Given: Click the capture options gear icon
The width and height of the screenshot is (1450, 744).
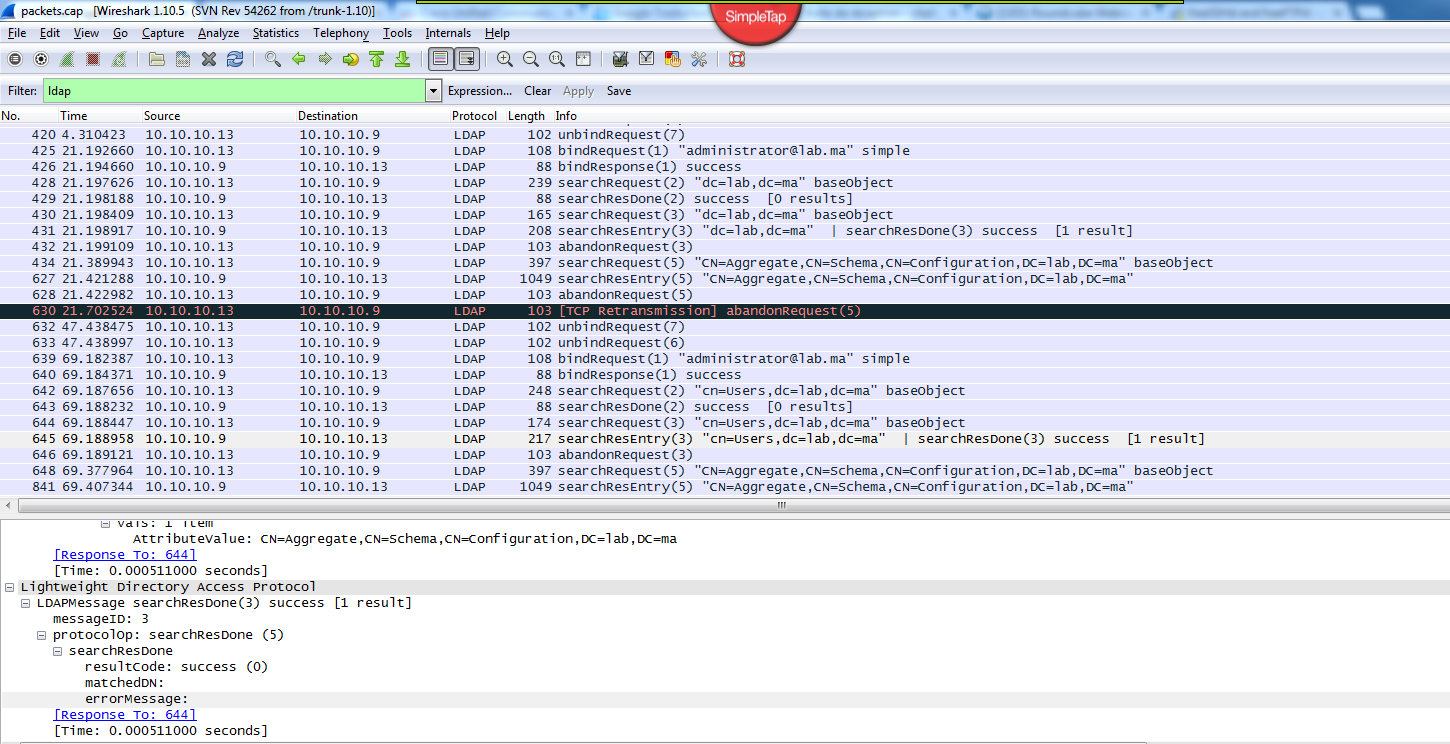Looking at the screenshot, I should [x=41, y=60].
